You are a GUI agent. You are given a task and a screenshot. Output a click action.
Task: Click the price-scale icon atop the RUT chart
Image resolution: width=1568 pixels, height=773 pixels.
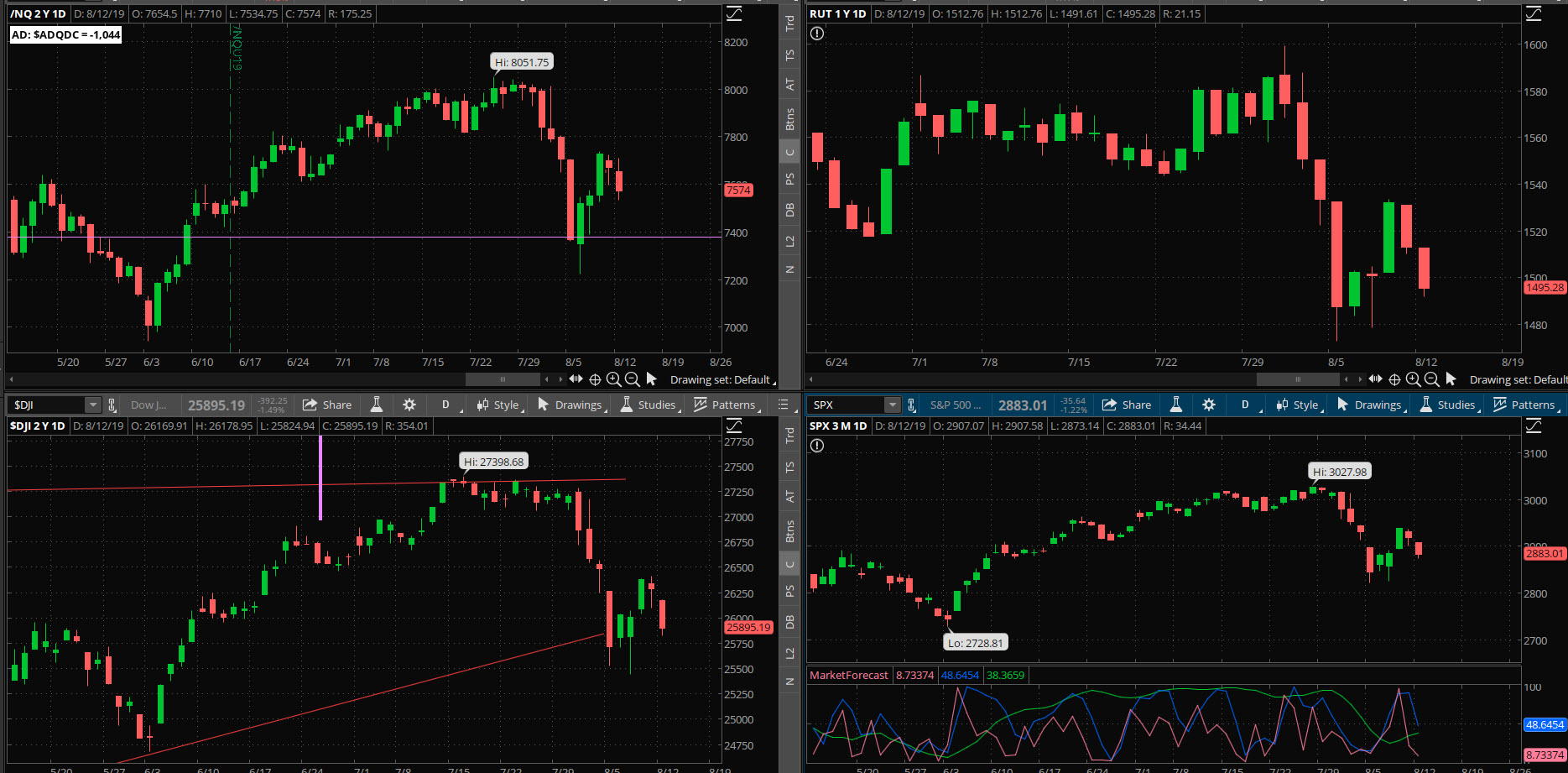(x=1534, y=13)
